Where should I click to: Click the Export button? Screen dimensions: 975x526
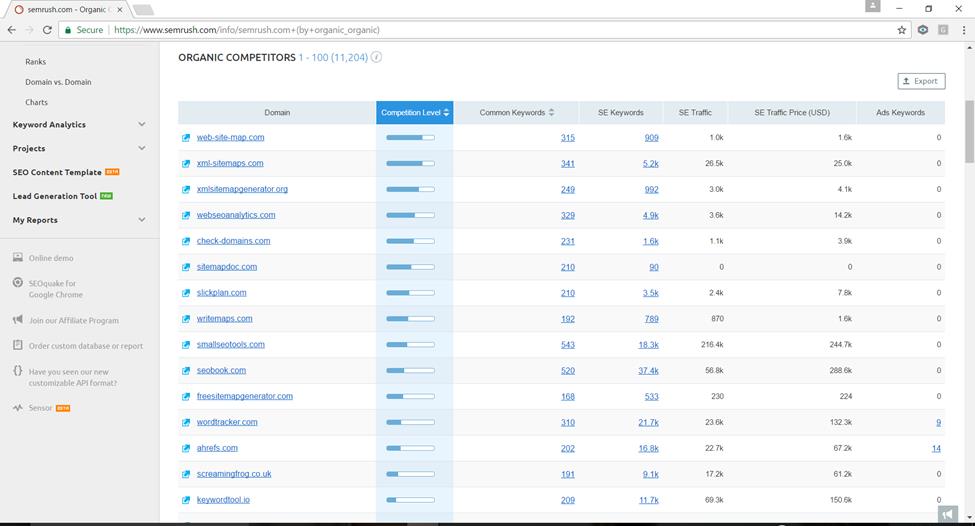[921, 81]
